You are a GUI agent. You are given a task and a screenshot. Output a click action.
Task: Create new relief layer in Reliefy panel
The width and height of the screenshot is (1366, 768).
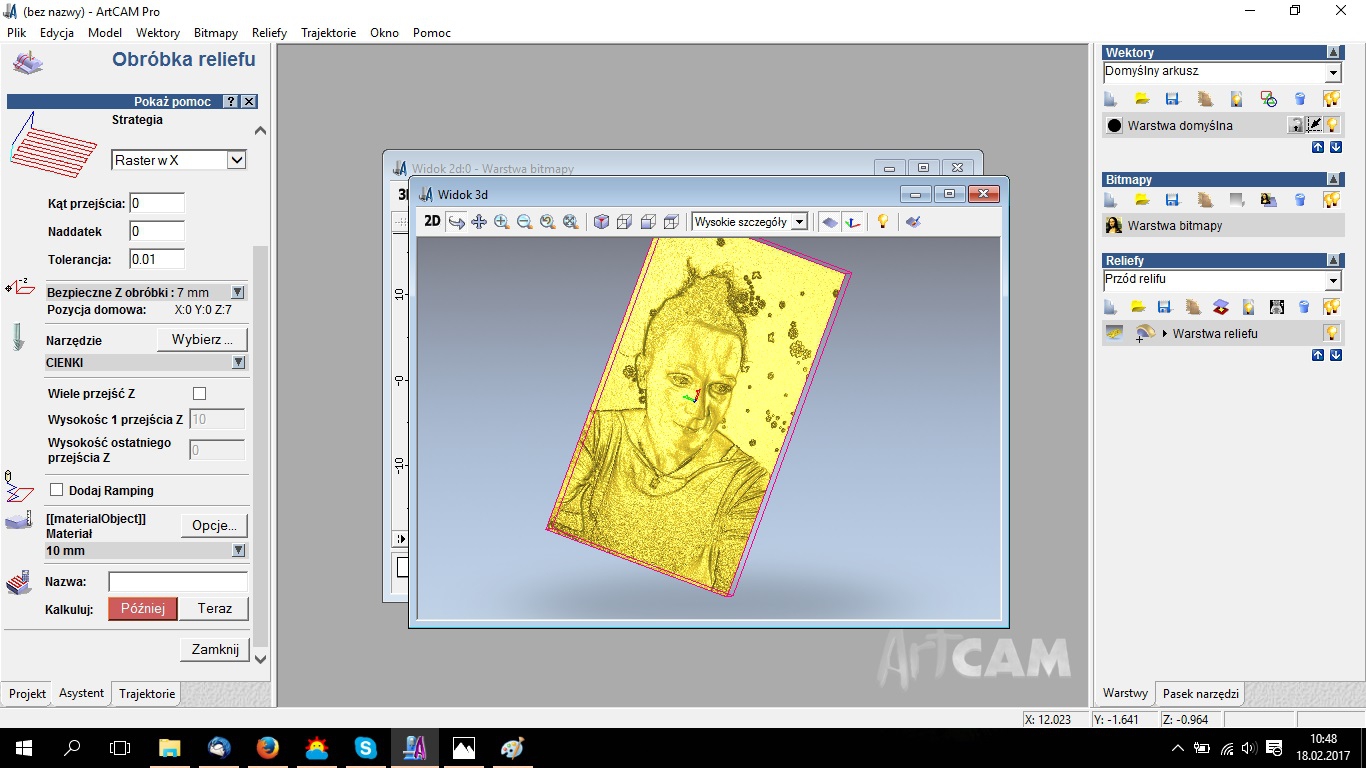pyautogui.click(x=1110, y=306)
